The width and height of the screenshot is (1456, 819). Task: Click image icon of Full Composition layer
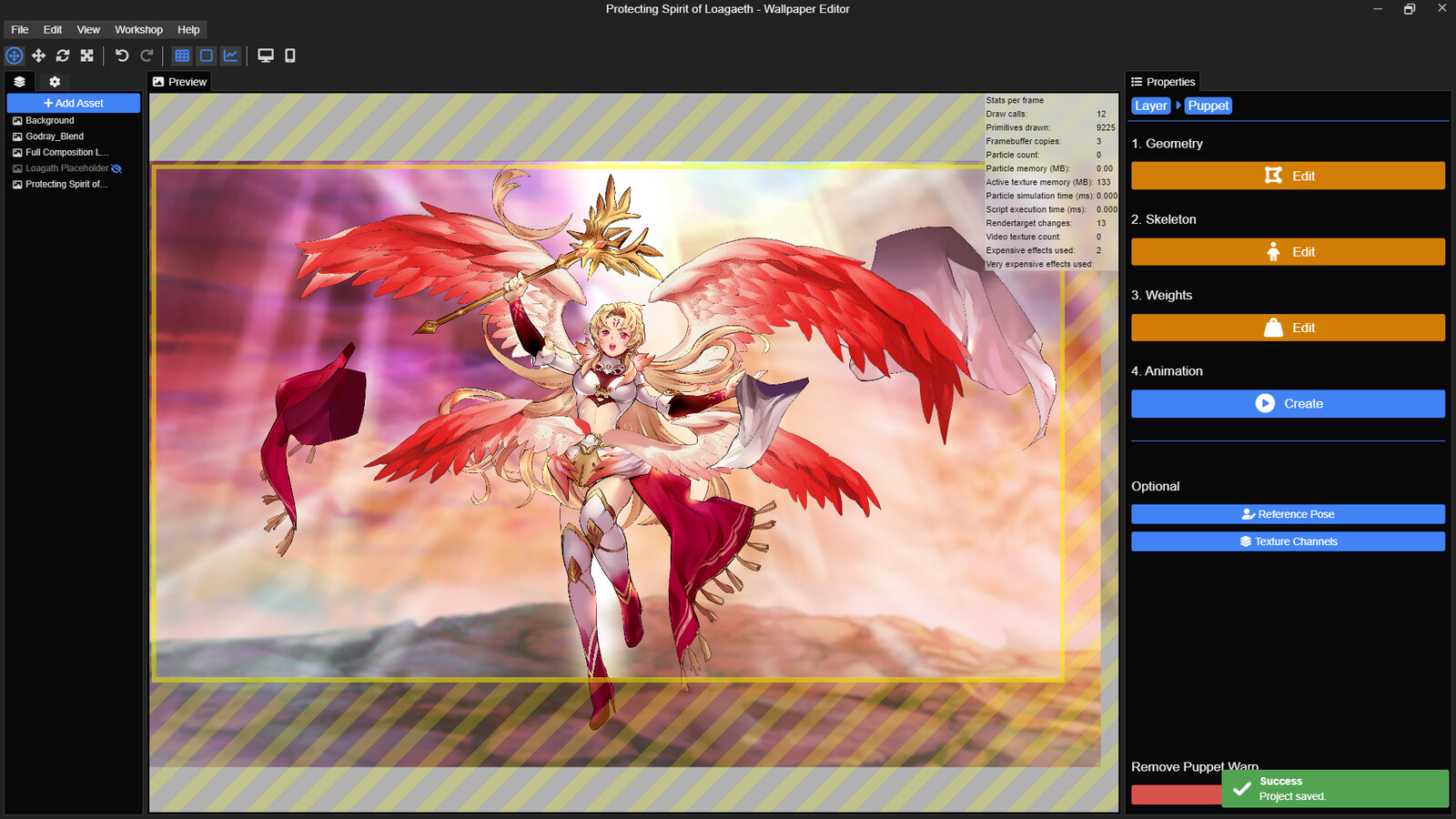pos(17,152)
